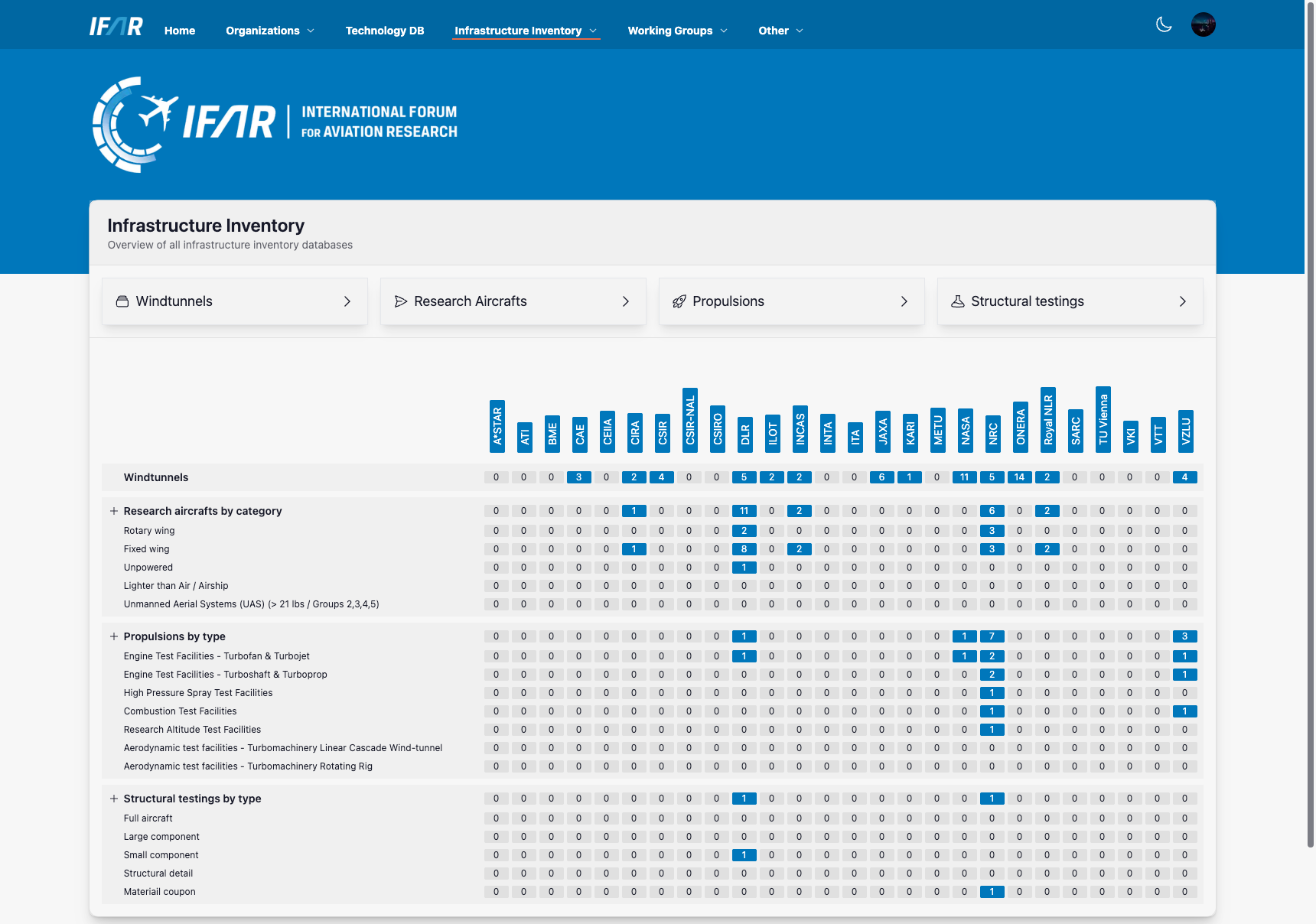The image size is (1316, 924).
Task: Open the Other dropdown menu
Action: tap(780, 31)
